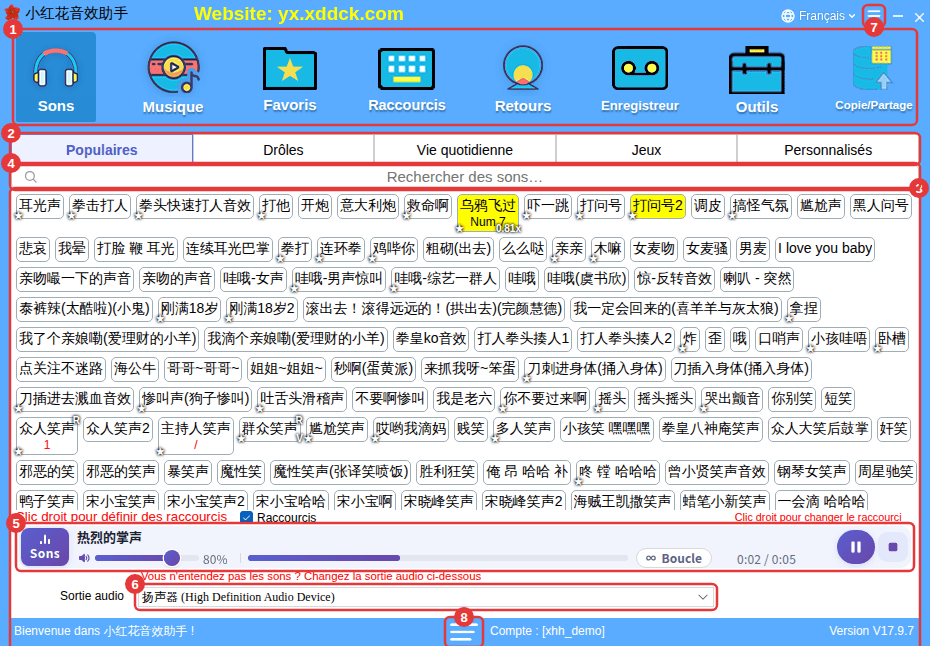Screen dimensions: 930x646
Task: Go to the Personnalisés tab
Action: [x=828, y=149]
